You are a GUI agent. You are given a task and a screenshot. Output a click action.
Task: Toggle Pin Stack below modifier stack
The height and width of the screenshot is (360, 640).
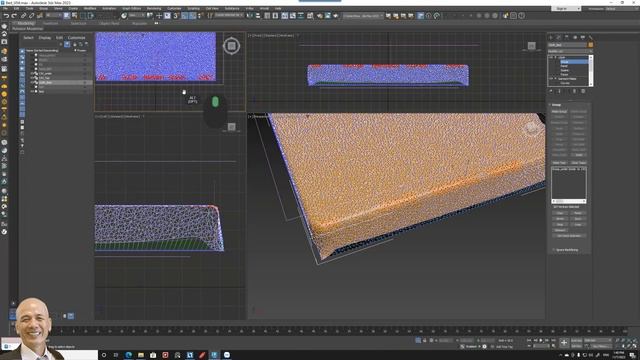[551, 91]
